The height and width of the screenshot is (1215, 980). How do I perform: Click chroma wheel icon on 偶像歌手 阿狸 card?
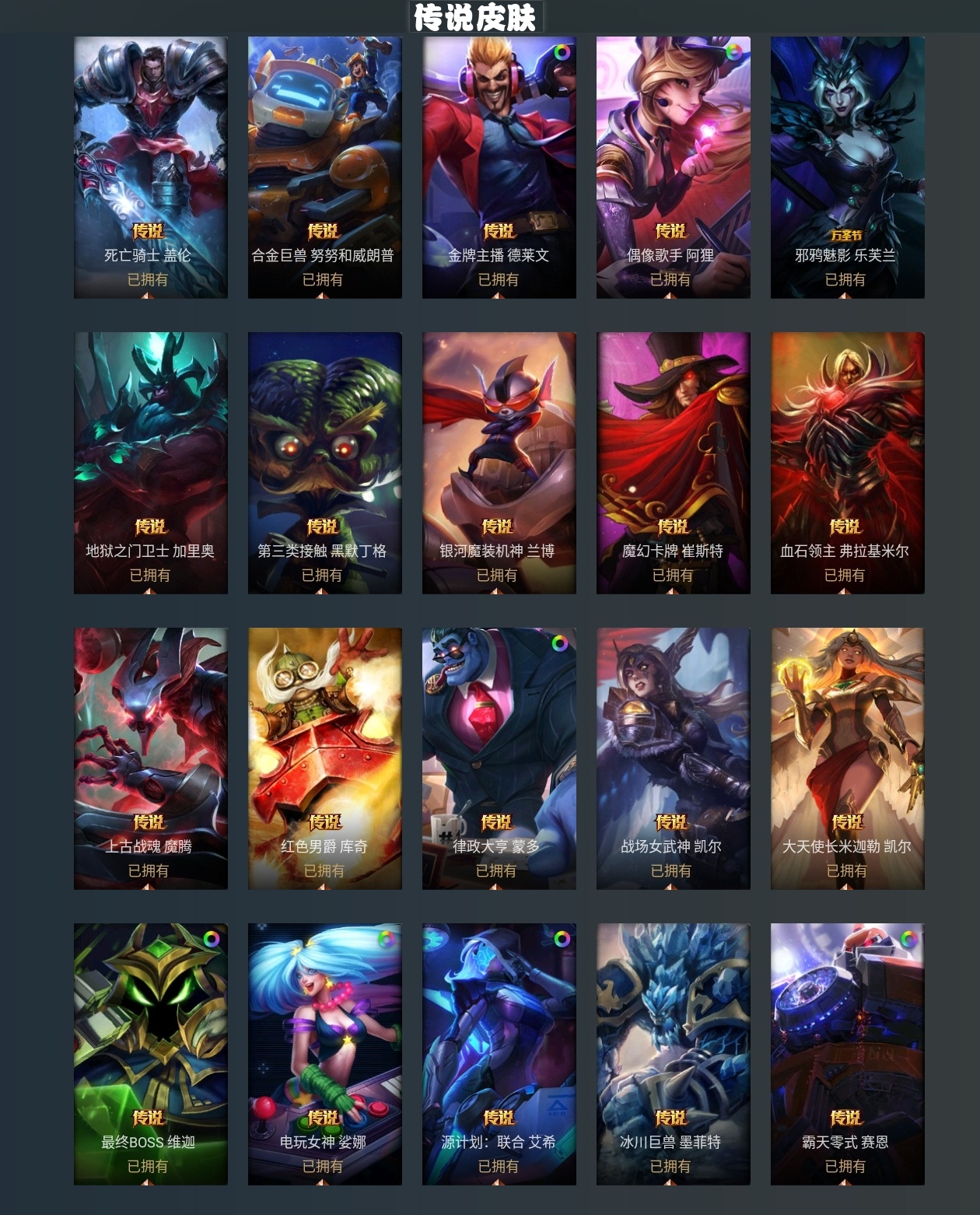pyautogui.click(x=733, y=53)
